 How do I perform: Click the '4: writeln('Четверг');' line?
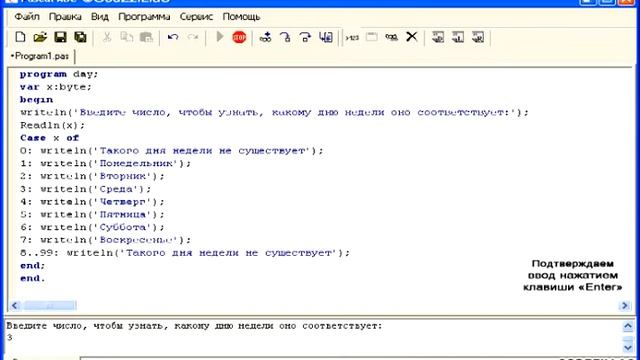click(x=92, y=202)
